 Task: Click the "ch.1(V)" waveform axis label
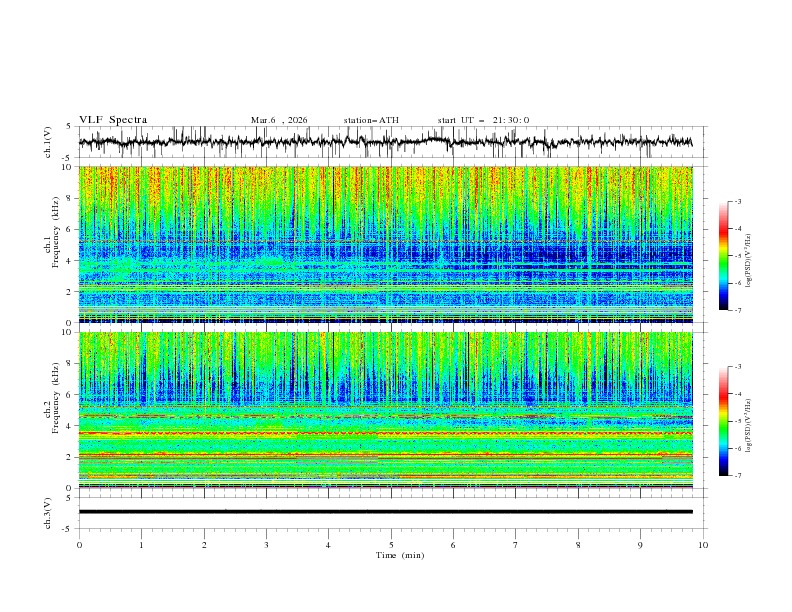coord(48,142)
